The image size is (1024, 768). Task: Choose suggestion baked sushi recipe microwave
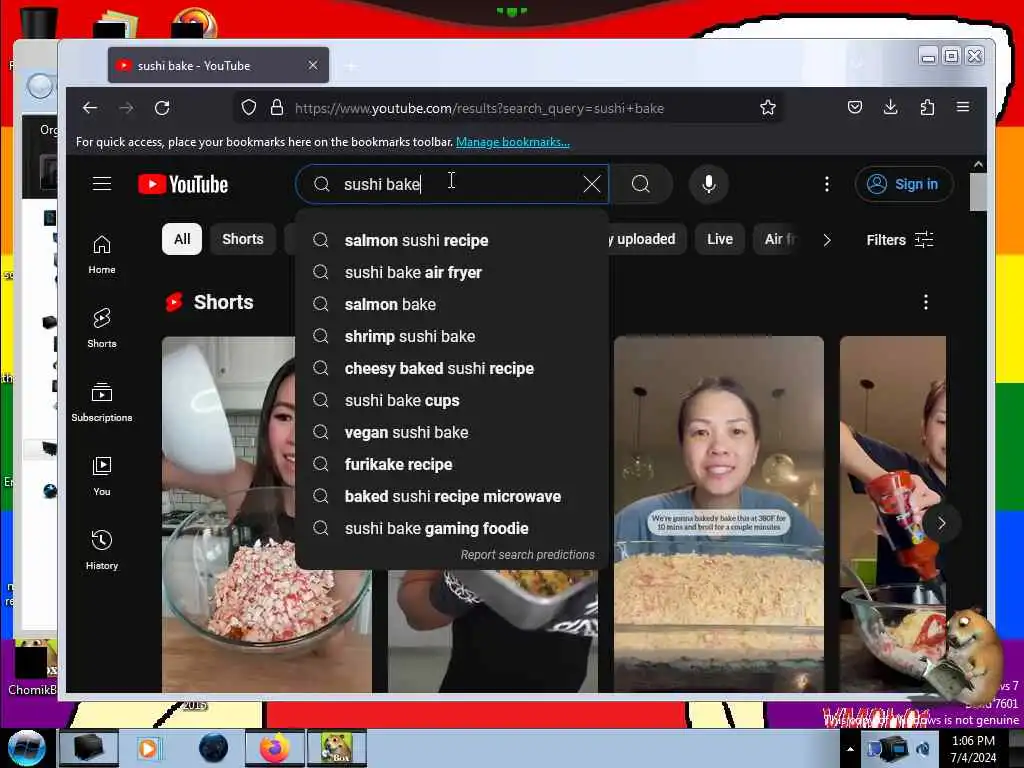pyautogui.click(x=452, y=496)
